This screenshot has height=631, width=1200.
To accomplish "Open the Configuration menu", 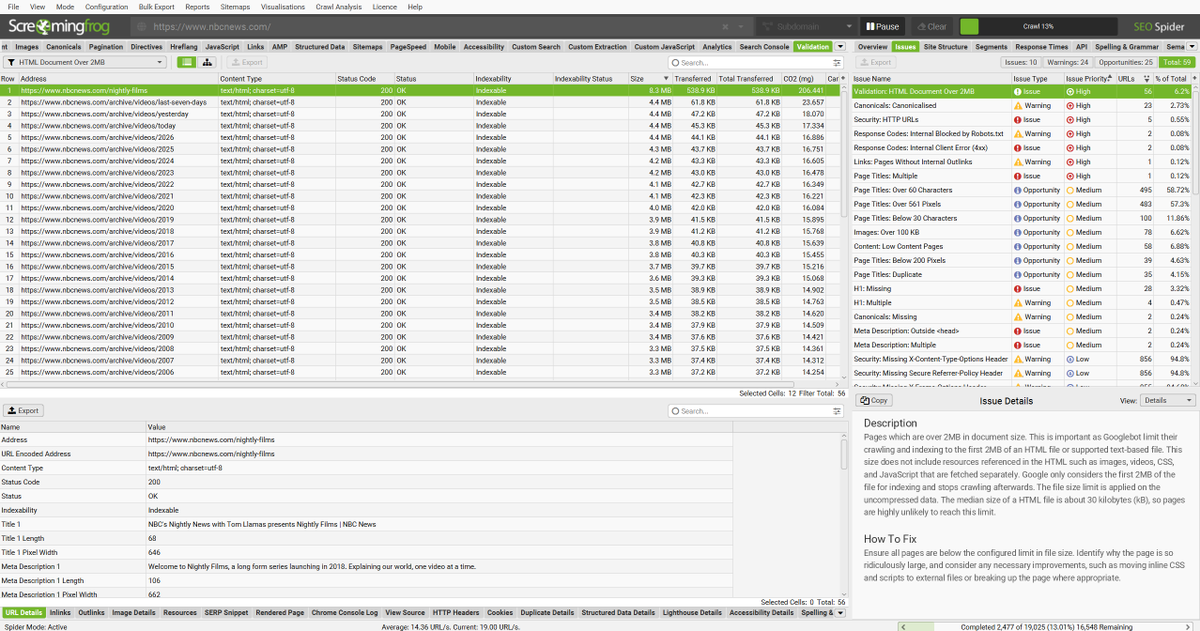I will coord(106,7).
